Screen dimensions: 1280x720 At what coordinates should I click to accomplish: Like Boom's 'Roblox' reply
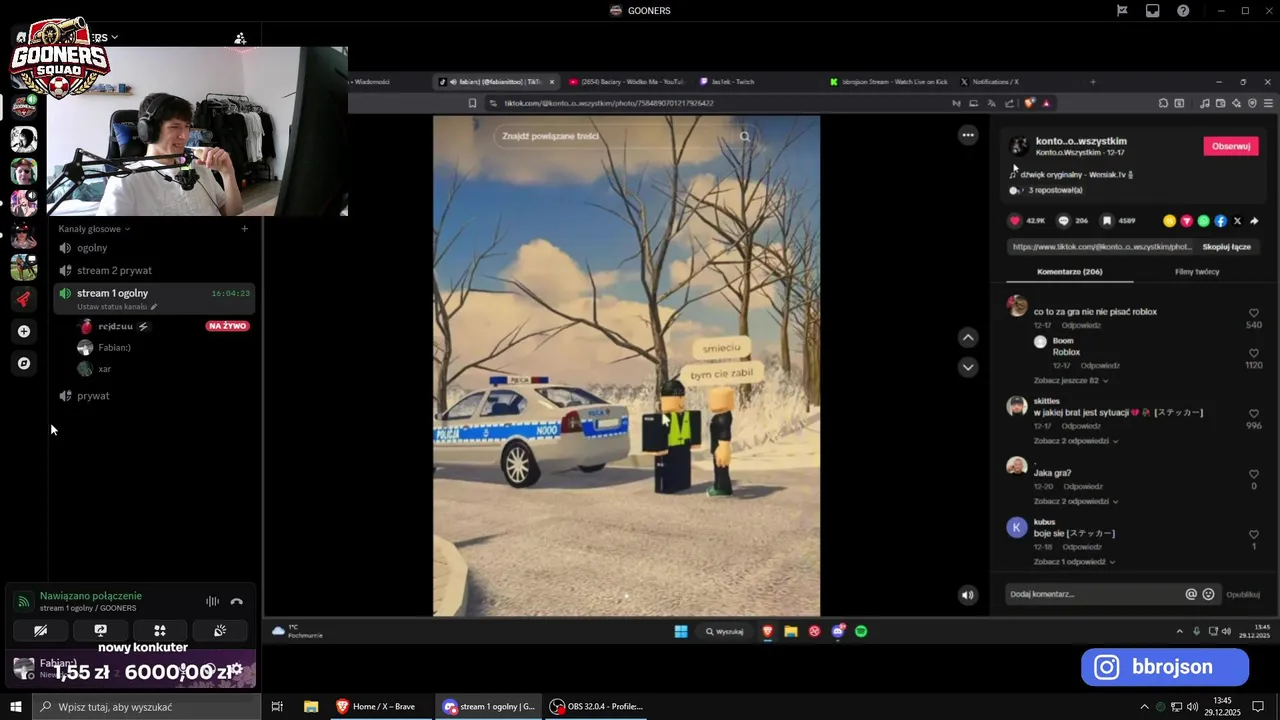coord(1254,353)
